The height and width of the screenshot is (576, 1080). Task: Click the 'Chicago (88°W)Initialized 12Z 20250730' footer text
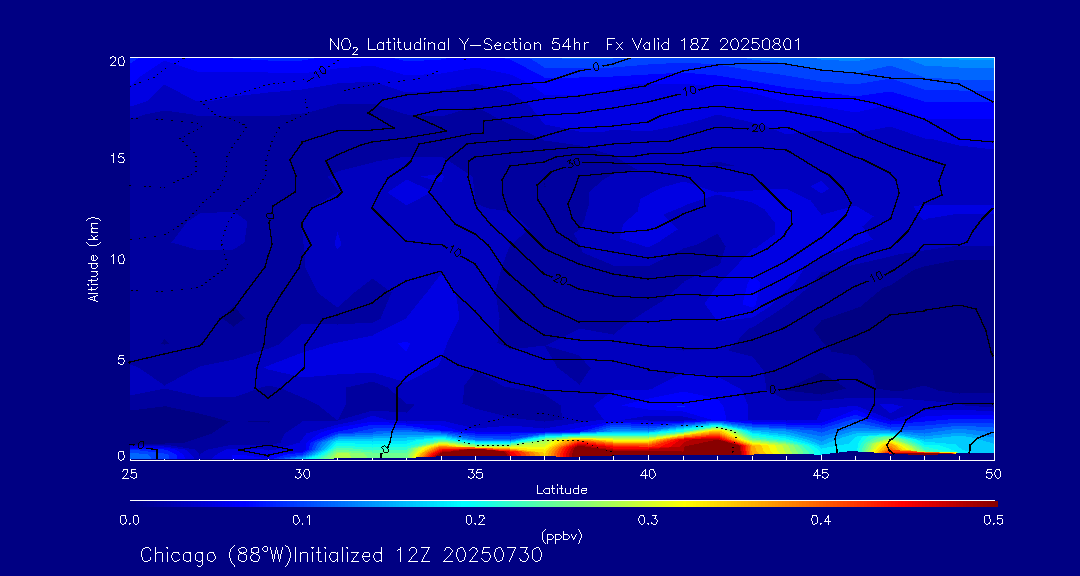coord(341,554)
